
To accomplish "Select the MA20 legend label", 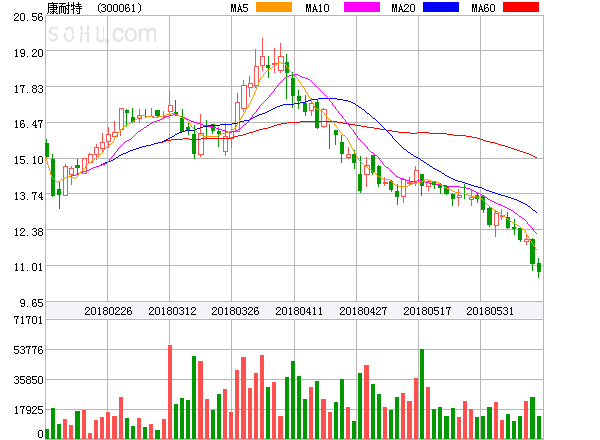I will [403, 8].
